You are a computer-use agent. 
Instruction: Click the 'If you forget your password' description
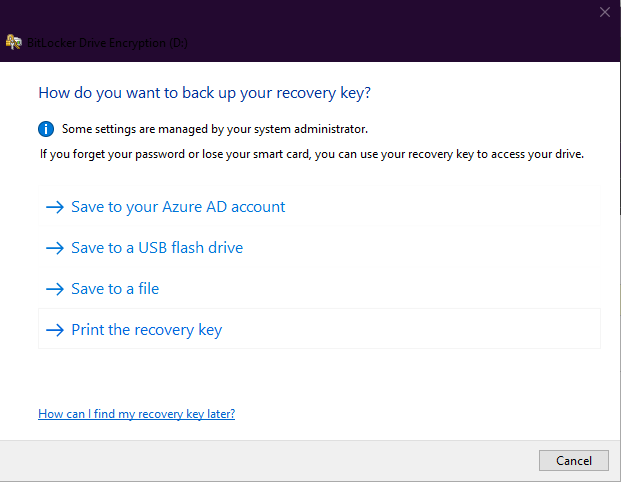[311, 154]
